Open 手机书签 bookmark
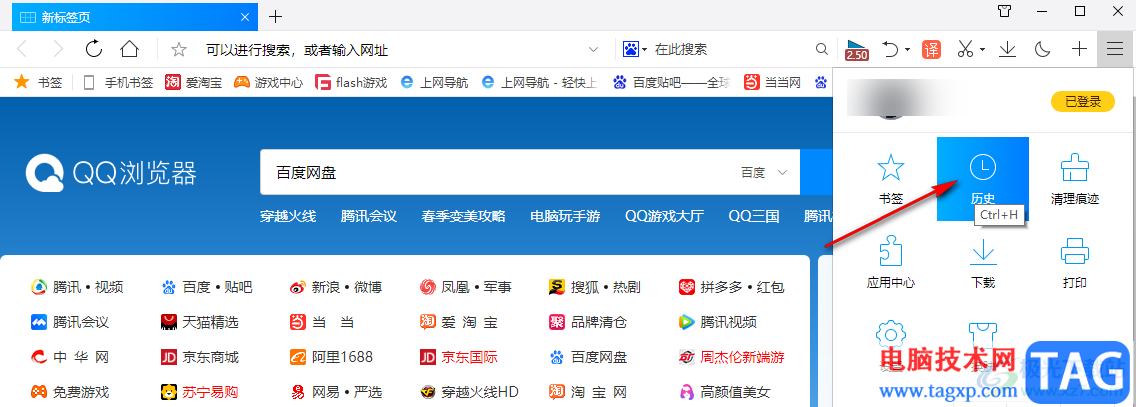Viewport: 1136px width, 407px height. click(x=119, y=83)
